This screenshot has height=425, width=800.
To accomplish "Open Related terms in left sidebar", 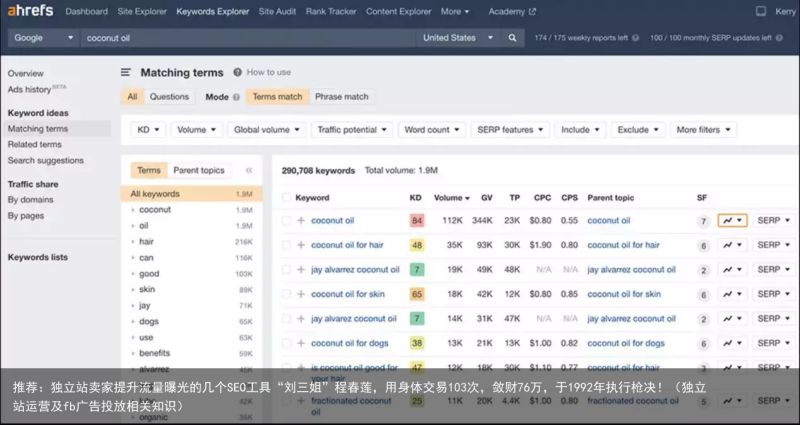I will [x=35, y=144].
